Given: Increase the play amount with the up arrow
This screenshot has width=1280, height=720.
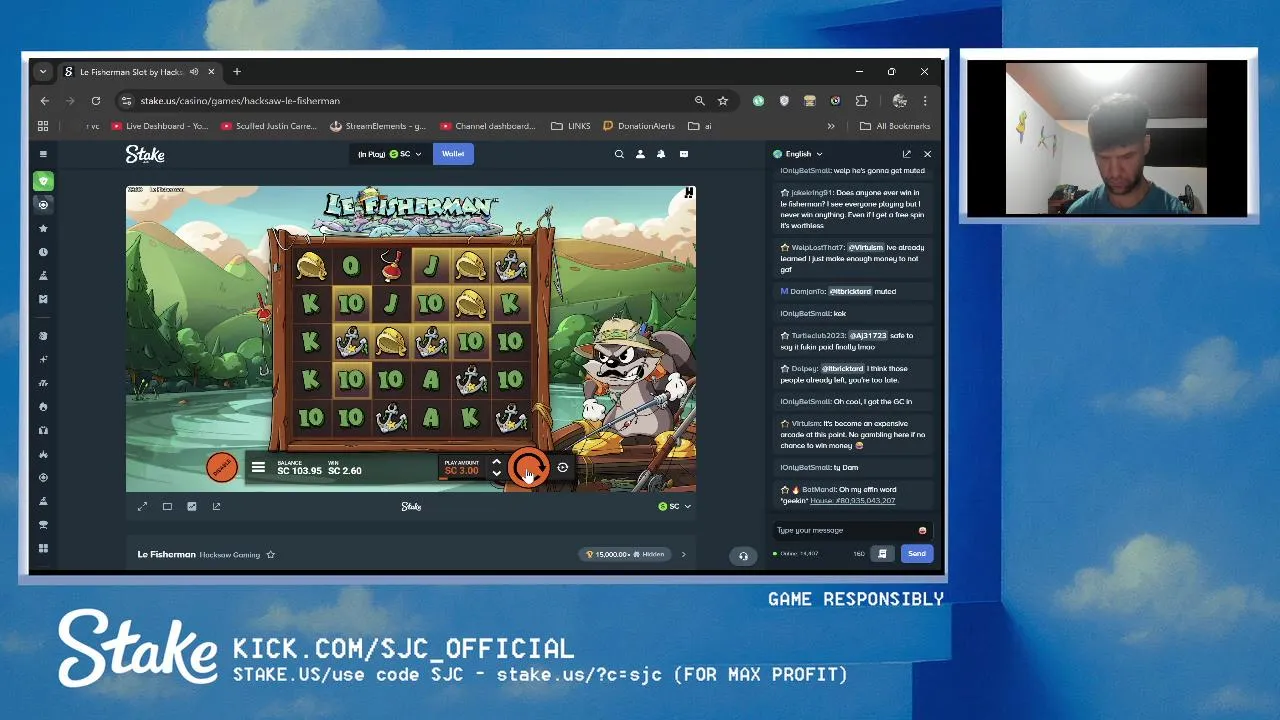Looking at the screenshot, I should 496,462.
